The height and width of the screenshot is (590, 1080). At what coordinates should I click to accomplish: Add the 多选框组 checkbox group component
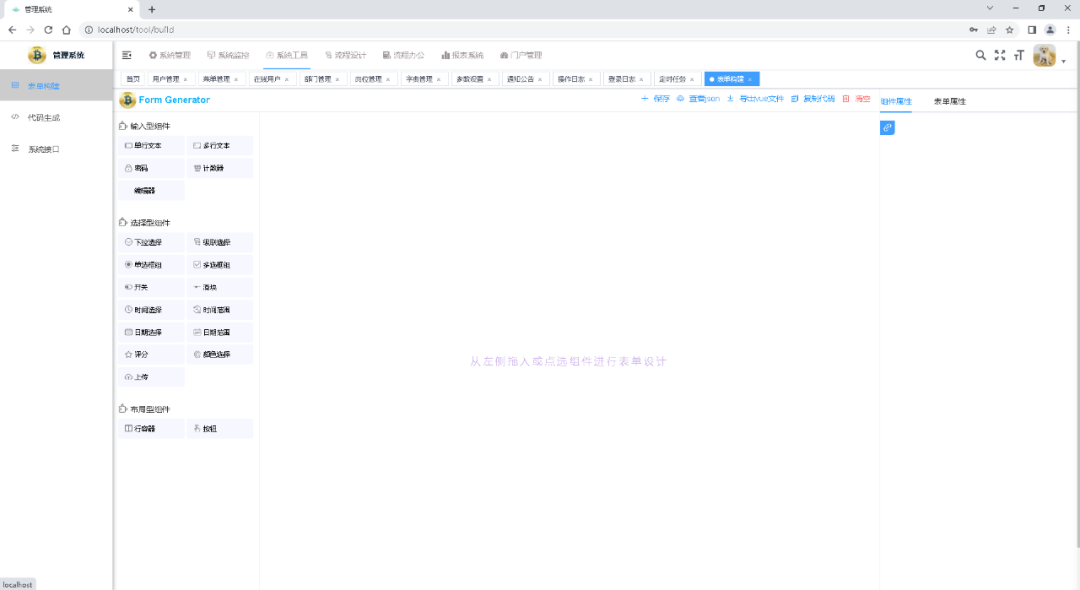tap(219, 264)
